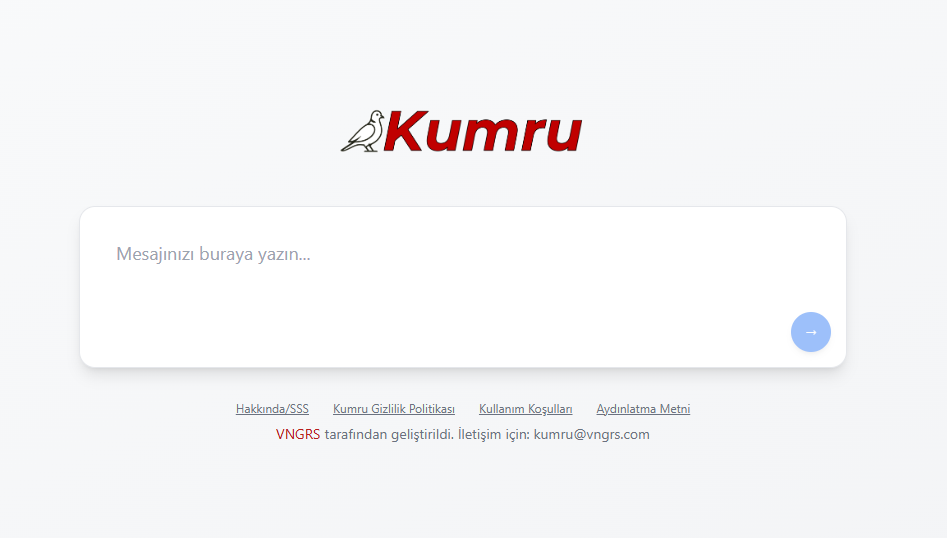
Task: Click the dove bird icon in logo
Action: point(362,131)
